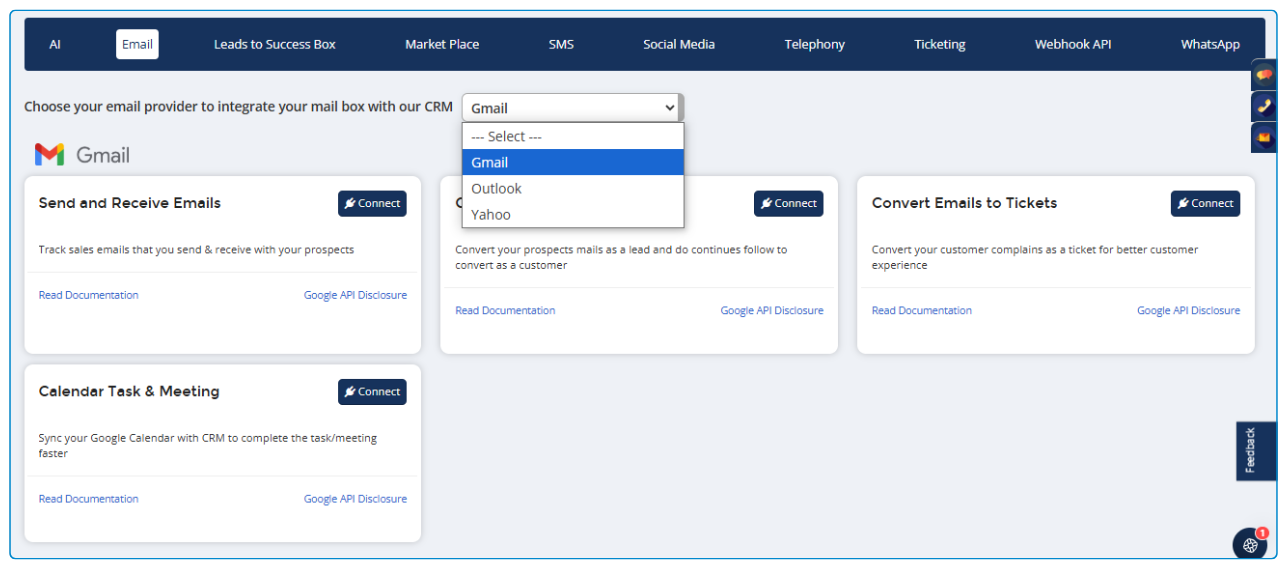
Task: Open Google API Disclosure for Calendar Task & Meeting
Action: click(x=355, y=498)
